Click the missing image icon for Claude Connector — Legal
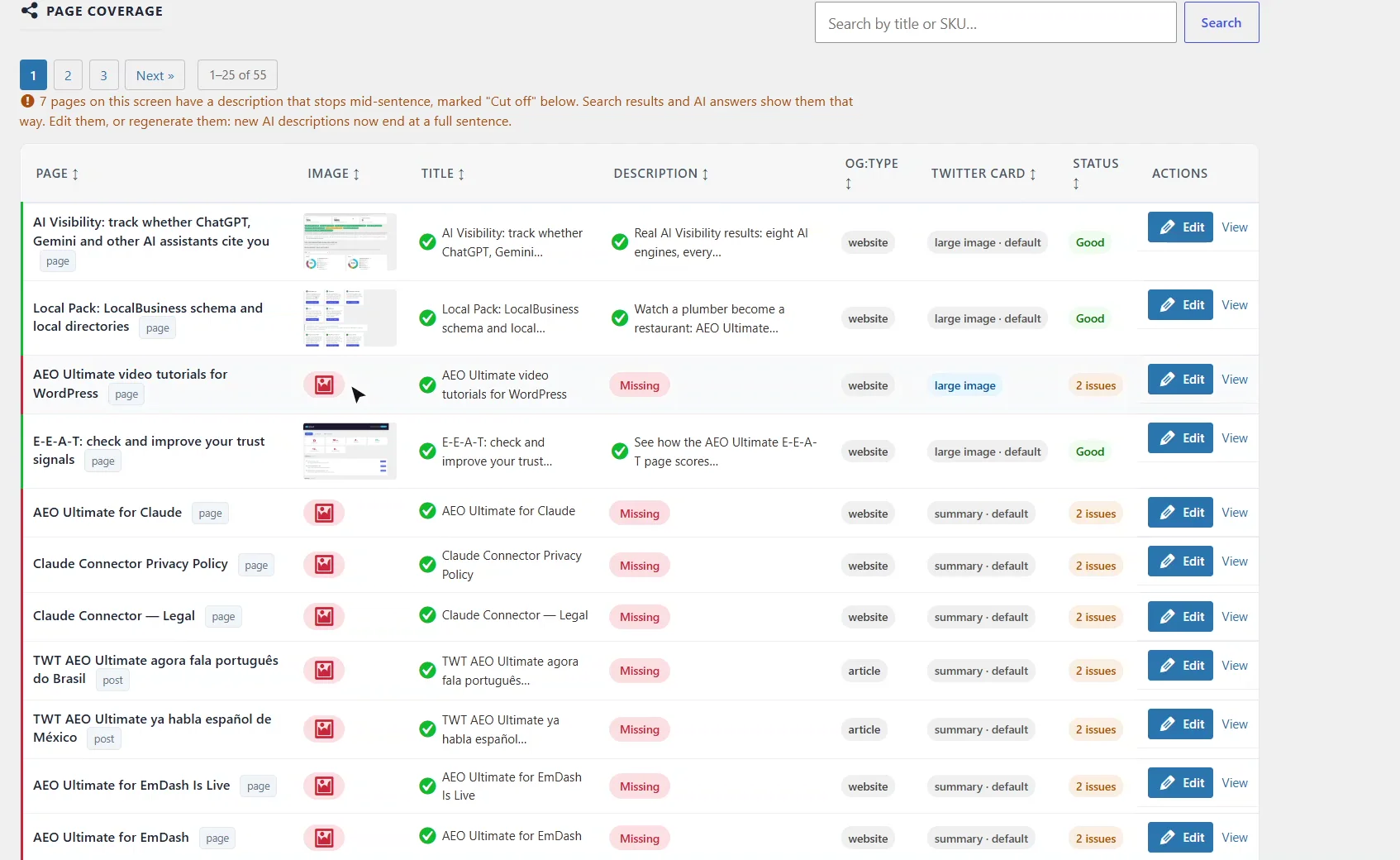Image resolution: width=1400 pixels, height=860 pixels. [x=324, y=617]
